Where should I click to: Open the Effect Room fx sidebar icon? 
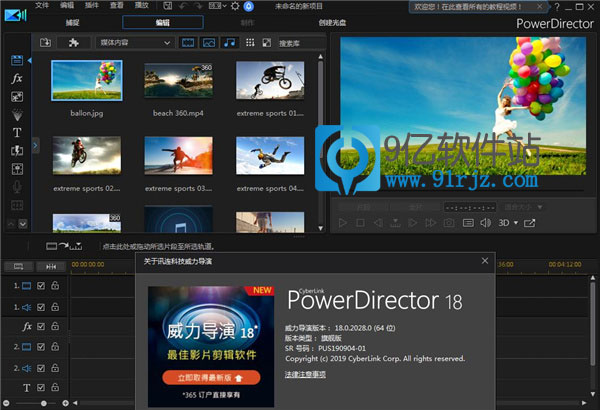17,78
